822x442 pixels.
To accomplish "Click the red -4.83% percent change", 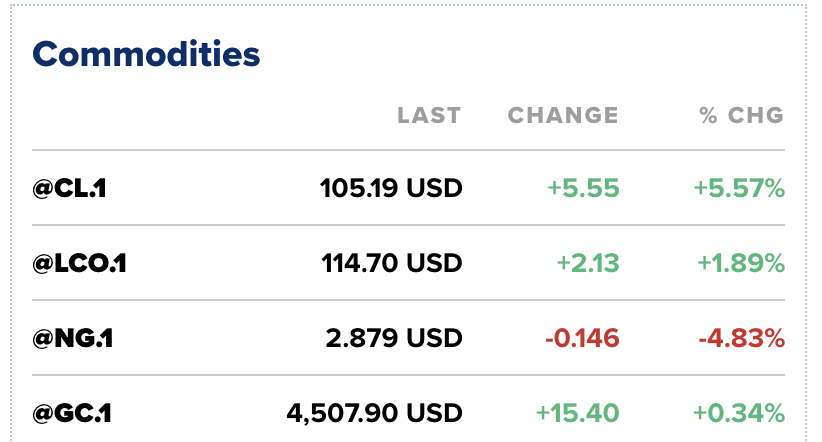I will coord(739,338).
